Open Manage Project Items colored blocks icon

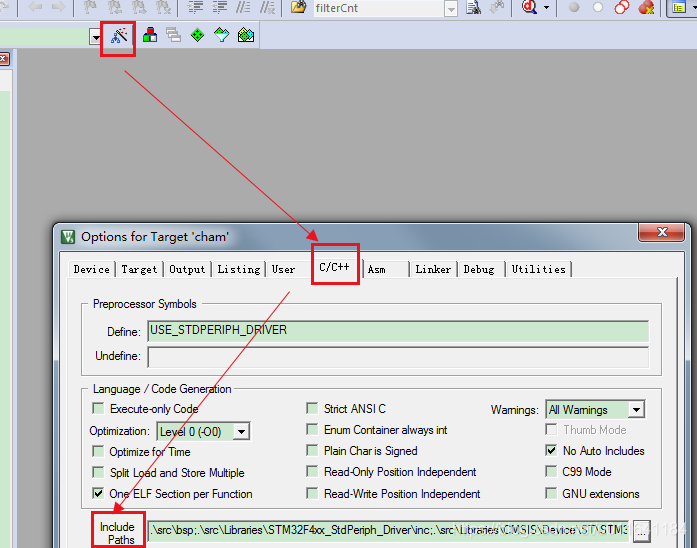[150, 35]
